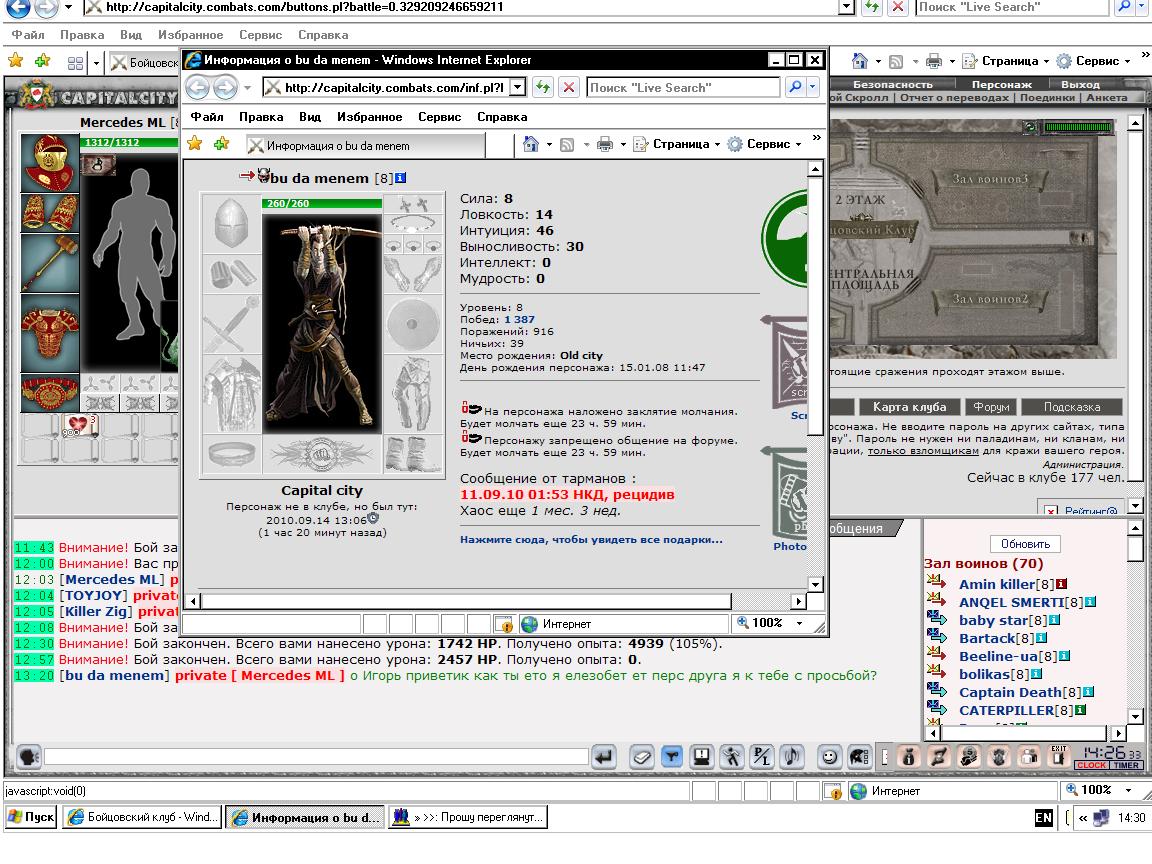Click popup window's print icon

click(x=605, y=144)
